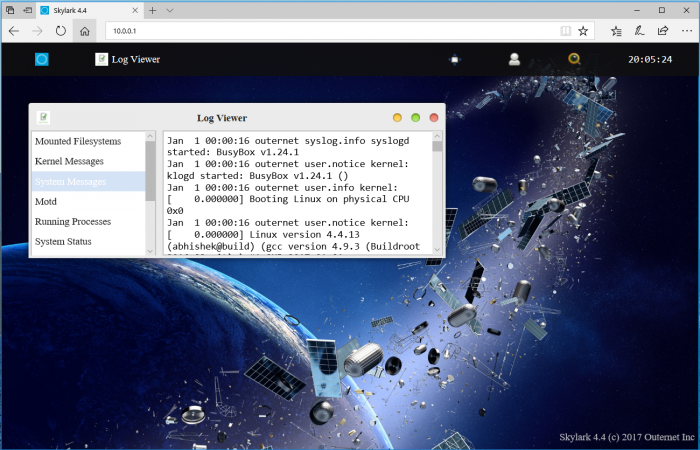Viewport: 700px width, 450px height.
Task: Click the log line 'klogd started: BusyBox v1.24.1 ()'
Action: [x=258, y=175]
